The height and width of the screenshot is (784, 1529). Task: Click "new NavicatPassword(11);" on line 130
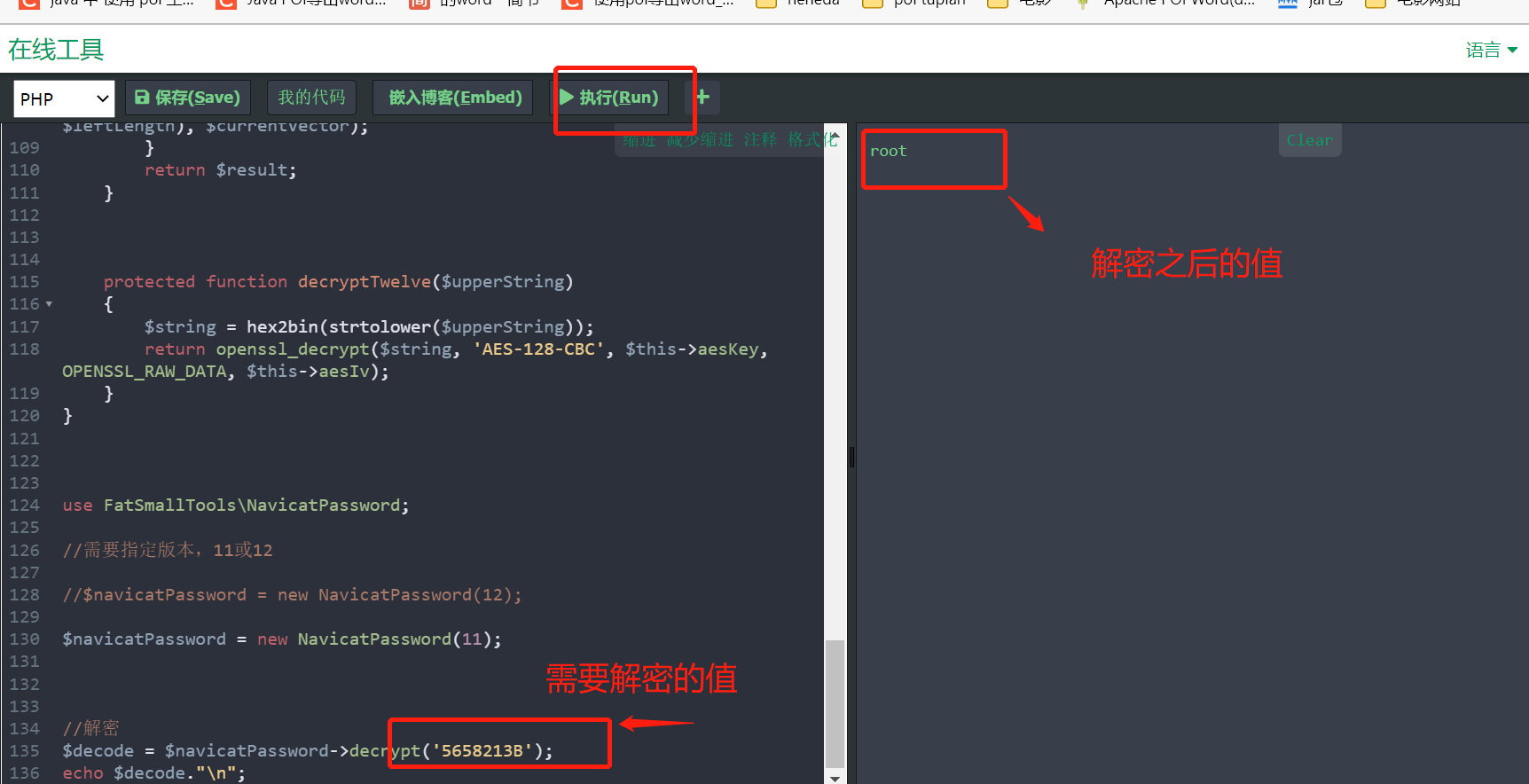pyautogui.click(x=379, y=639)
